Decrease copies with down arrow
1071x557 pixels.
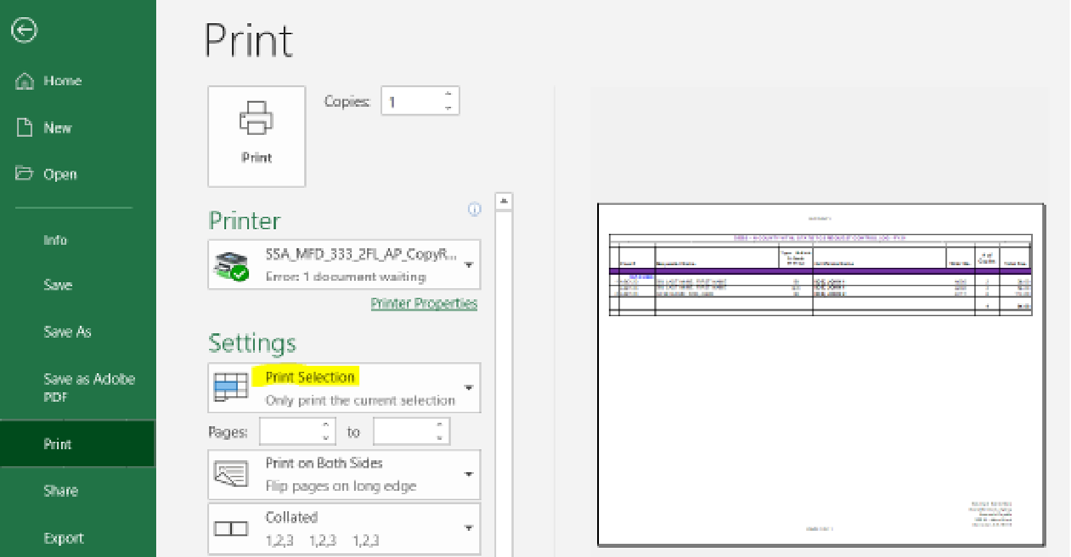click(x=448, y=108)
